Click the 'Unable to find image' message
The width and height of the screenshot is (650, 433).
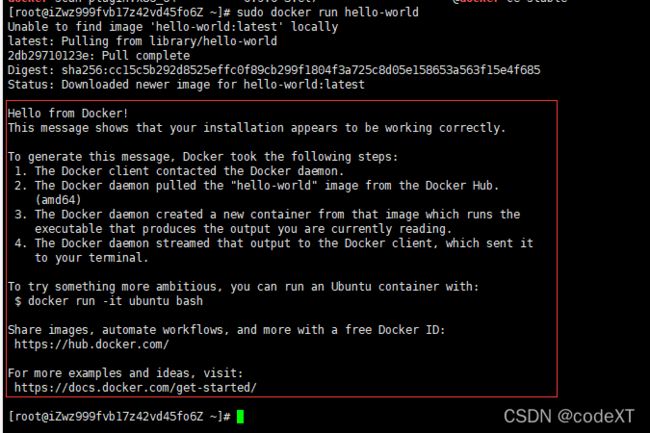[173, 27]
